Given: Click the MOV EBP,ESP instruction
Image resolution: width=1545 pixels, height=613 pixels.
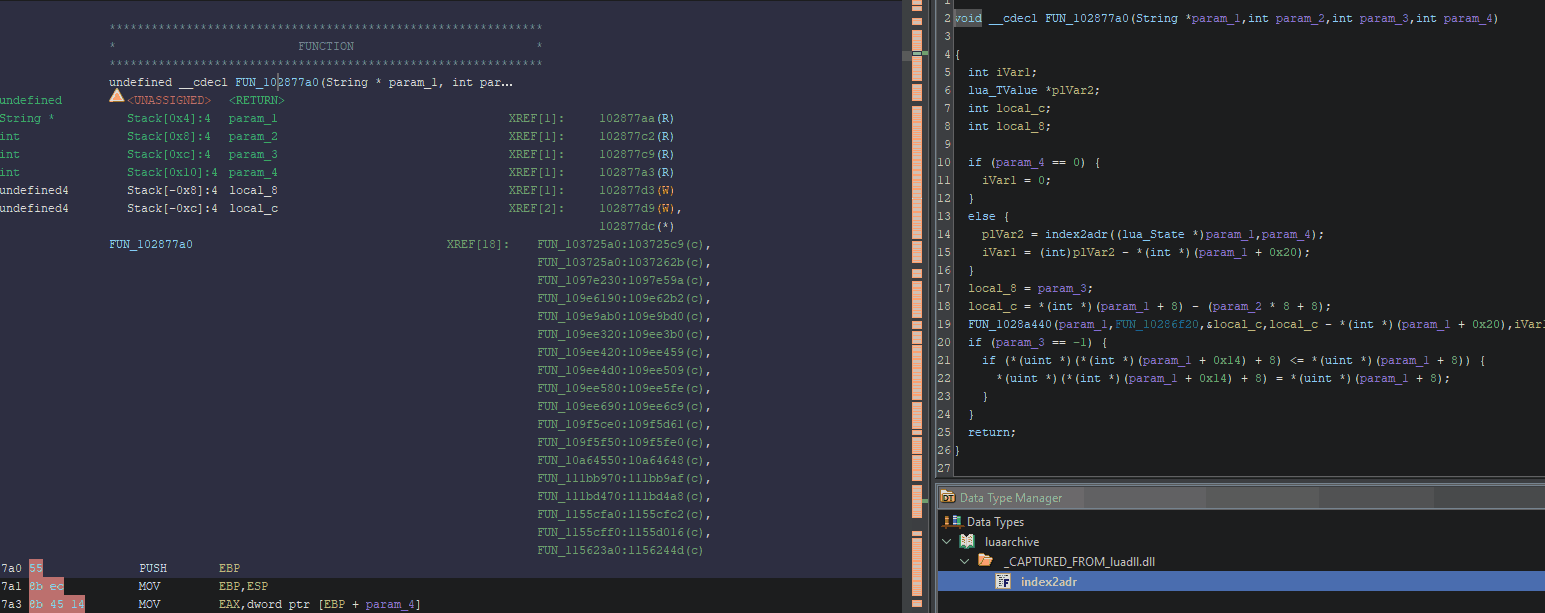Looking at the screenshot, I should 203,586.
